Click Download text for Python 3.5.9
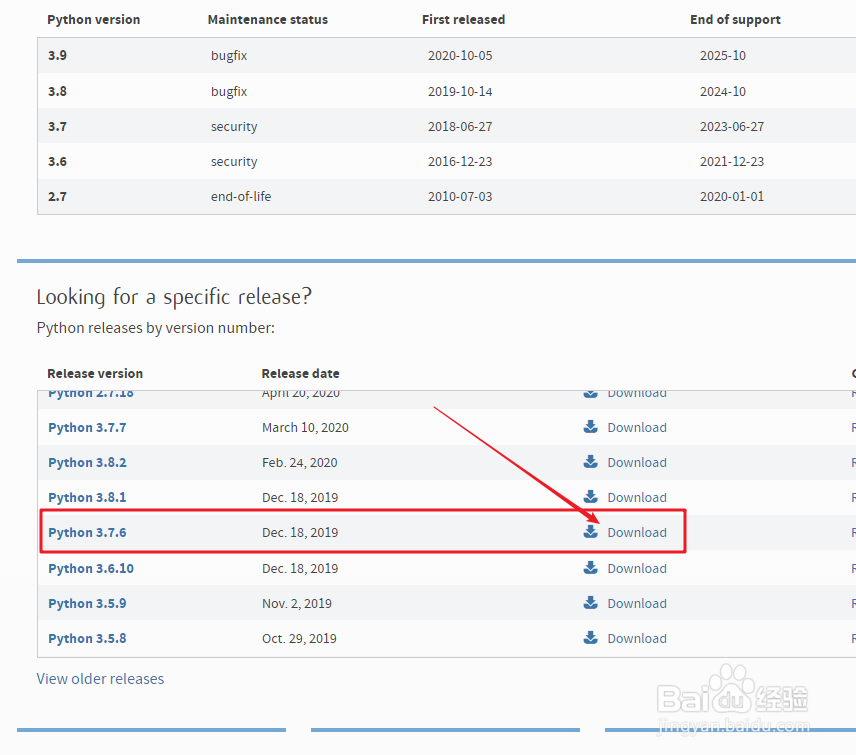The height and width of the screenshot is (755, 856). pyautogui.click(x=637, y=603)
